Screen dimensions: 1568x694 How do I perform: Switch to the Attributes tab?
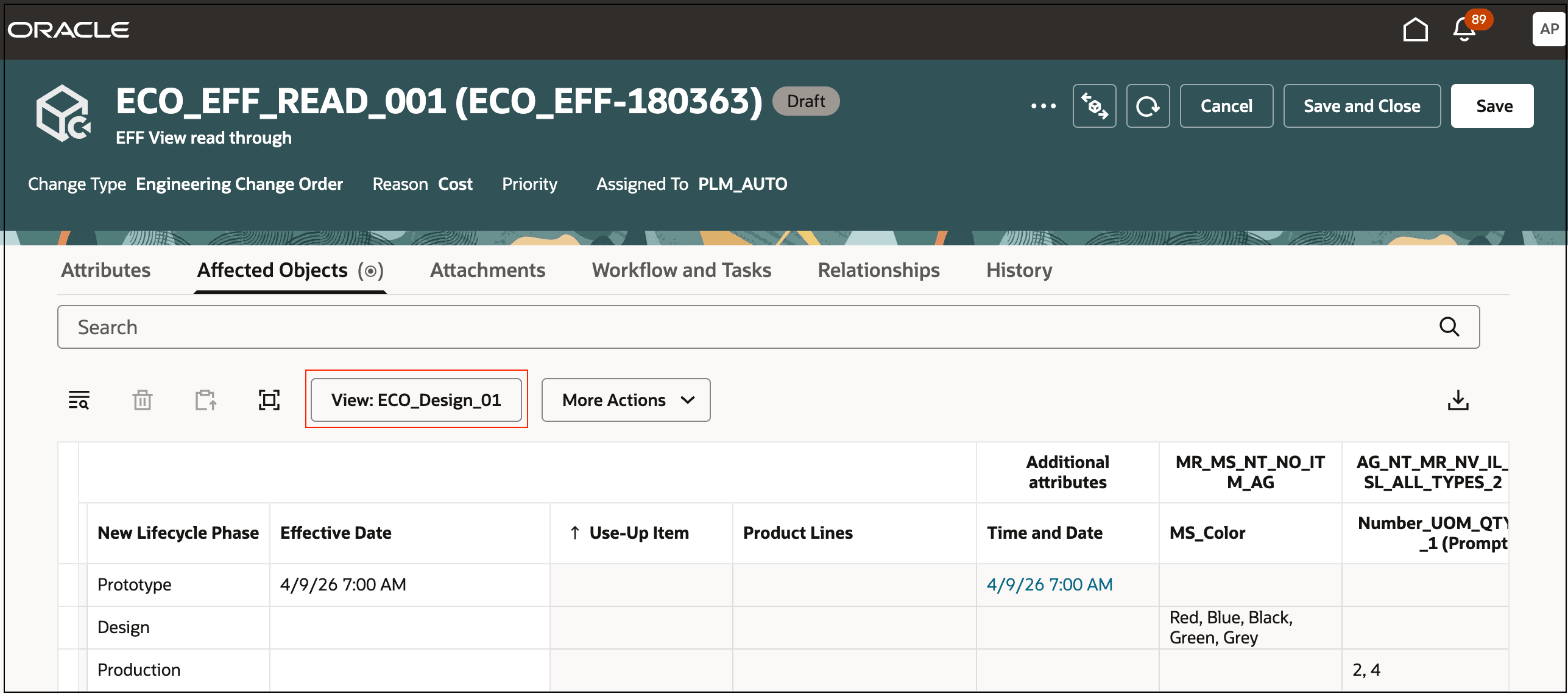click(105, 270)
